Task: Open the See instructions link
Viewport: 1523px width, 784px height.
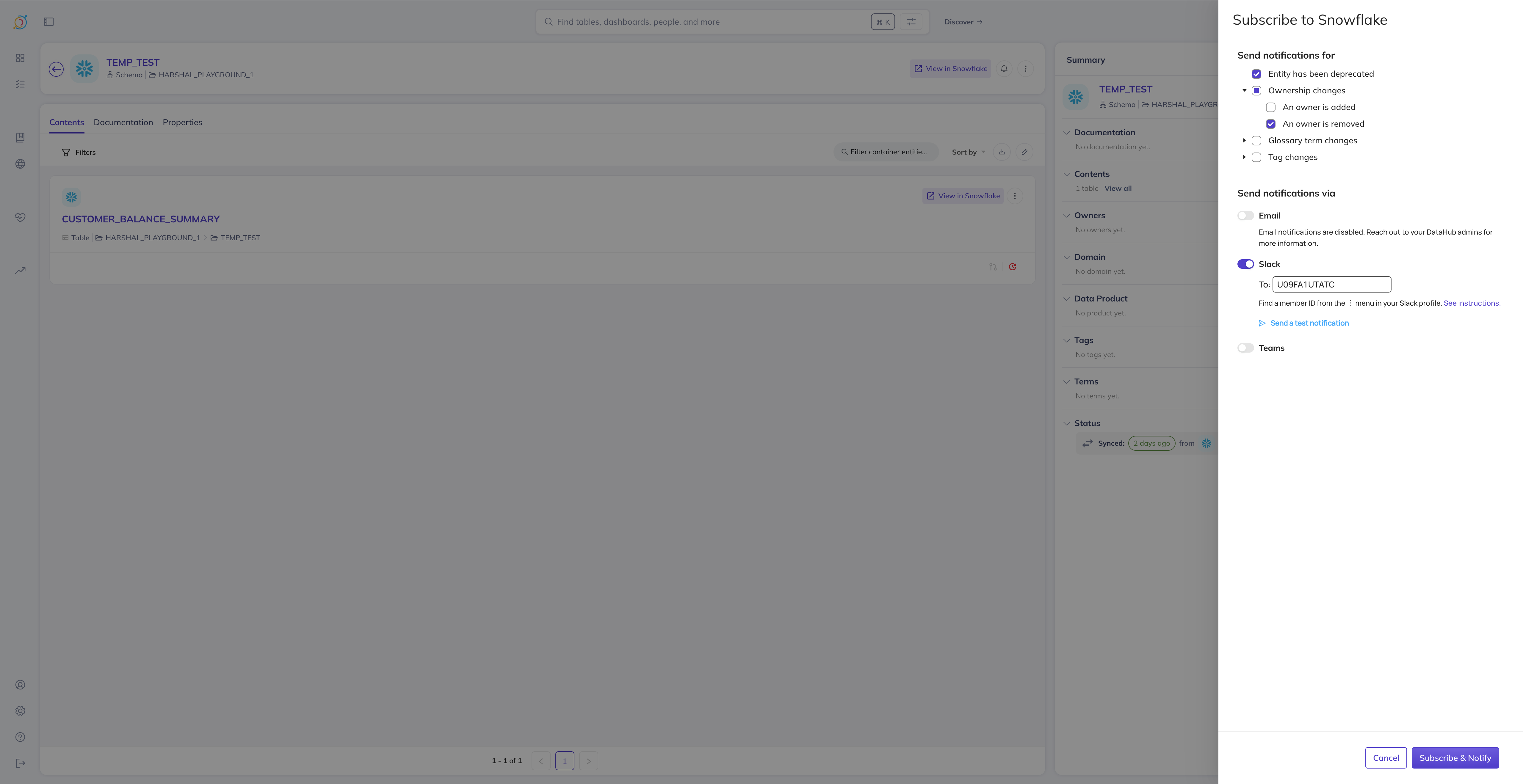Action: pyautogui.click(x=1472, y=303)
